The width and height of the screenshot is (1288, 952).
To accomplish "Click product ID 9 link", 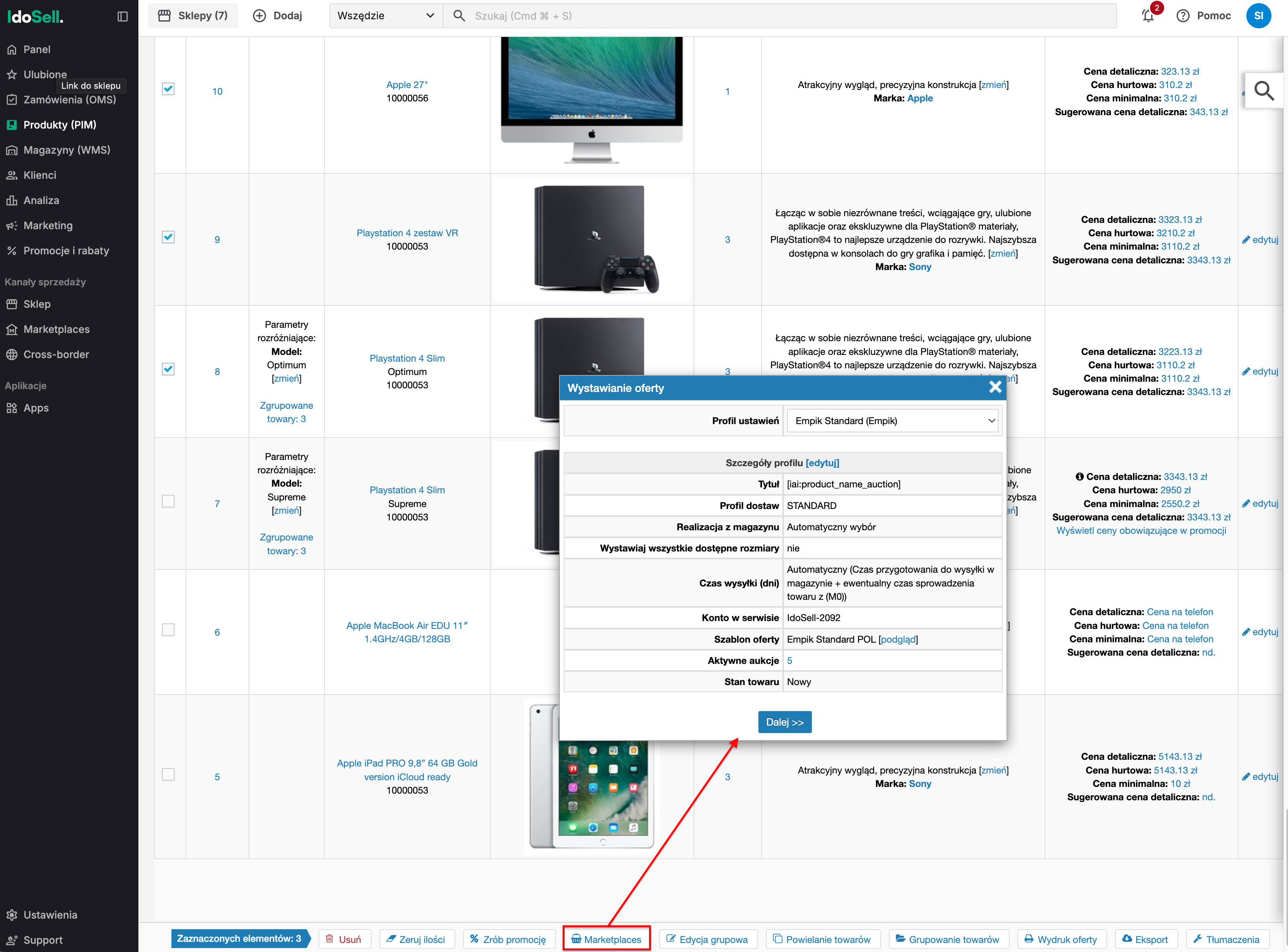I will point(217,240).
